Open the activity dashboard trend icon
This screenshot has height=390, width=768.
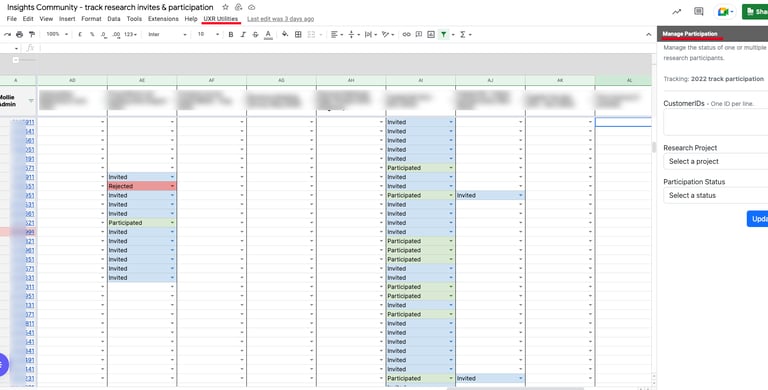click(x=676, y=12)
